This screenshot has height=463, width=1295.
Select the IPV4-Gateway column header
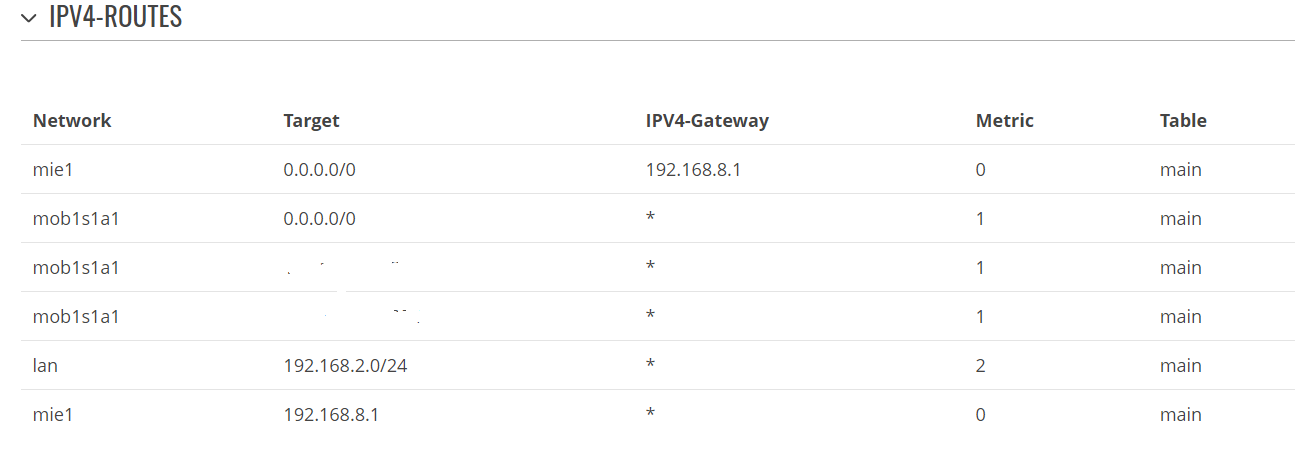pos(707,120)
